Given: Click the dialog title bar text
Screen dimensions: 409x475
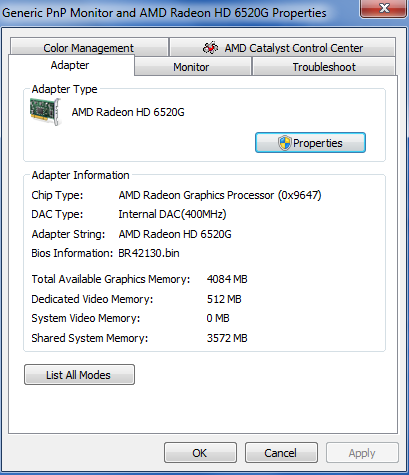Looking at the screenshot, I should coord(164,13).
